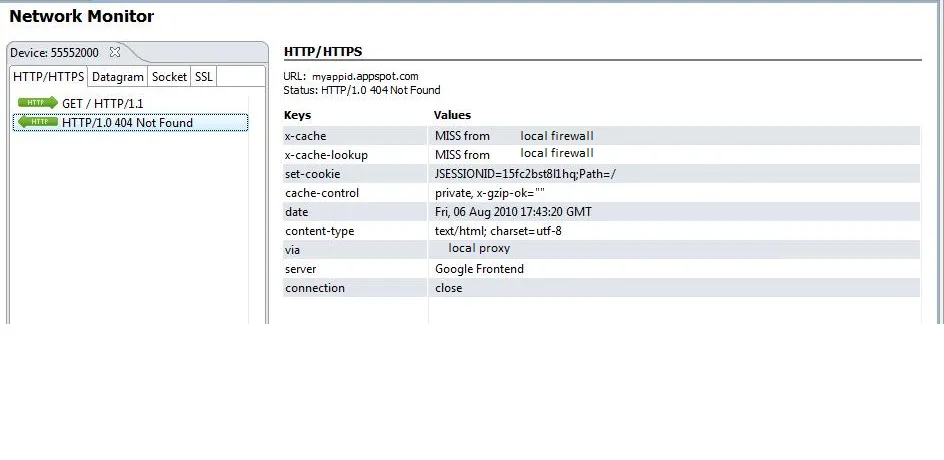This screenshot has width=944, height=460.
Task: Click the JSESSIONID cookie value
Action: [x=526, y=174]
